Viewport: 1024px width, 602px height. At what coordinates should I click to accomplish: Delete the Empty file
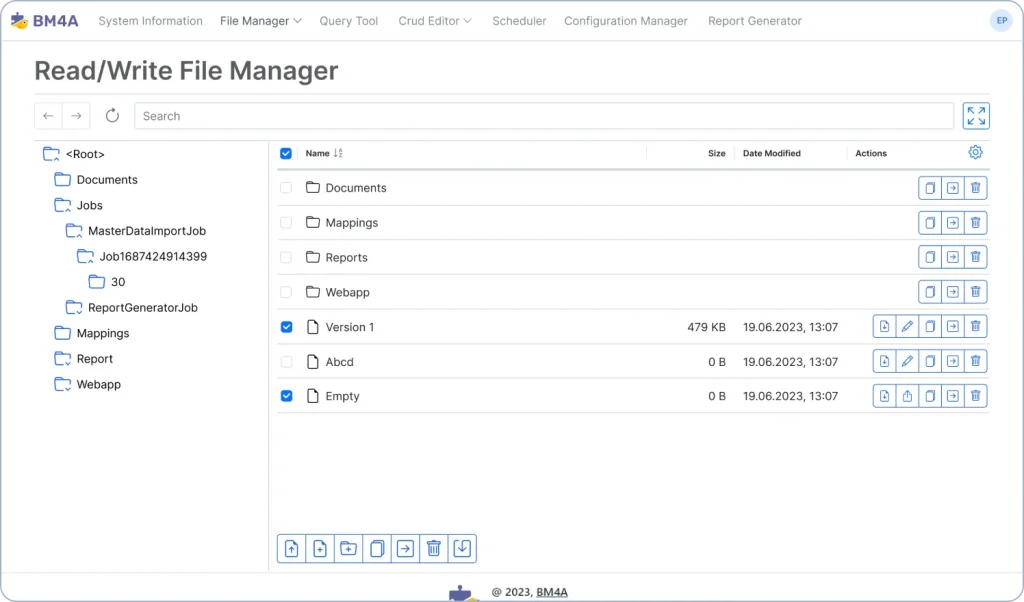coord(976,396)
